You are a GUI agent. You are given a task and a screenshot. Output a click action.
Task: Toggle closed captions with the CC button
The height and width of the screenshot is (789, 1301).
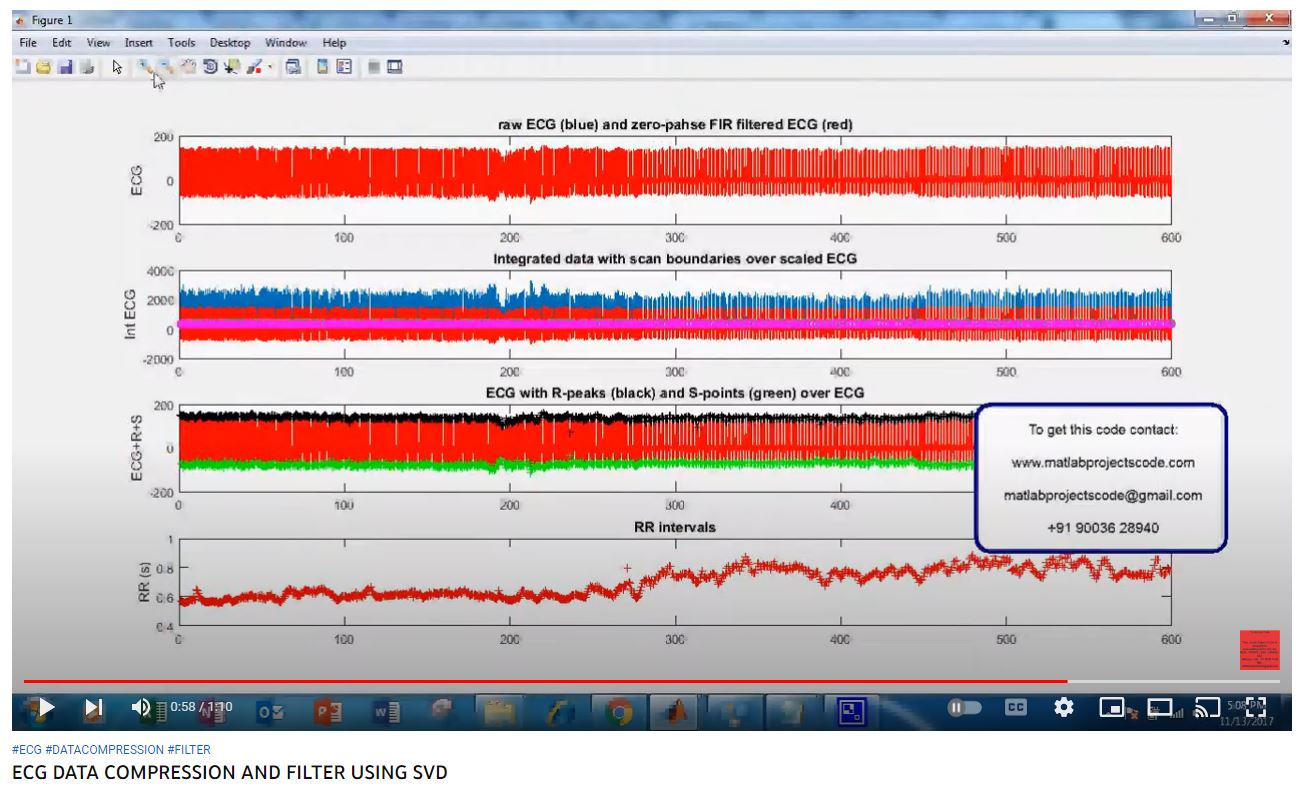point(1015,707)
